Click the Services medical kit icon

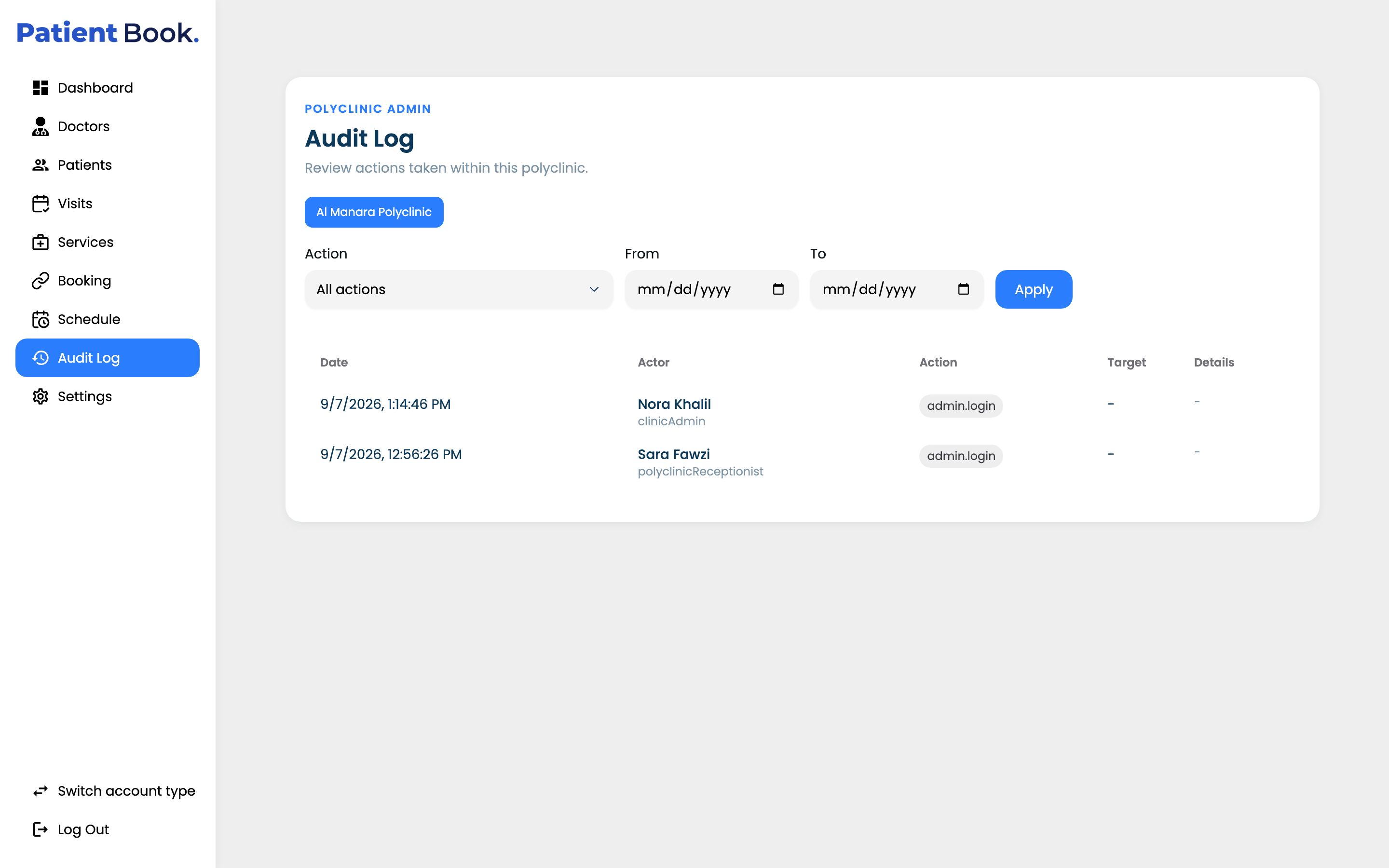pyautogui.click(x=40, y=242)
